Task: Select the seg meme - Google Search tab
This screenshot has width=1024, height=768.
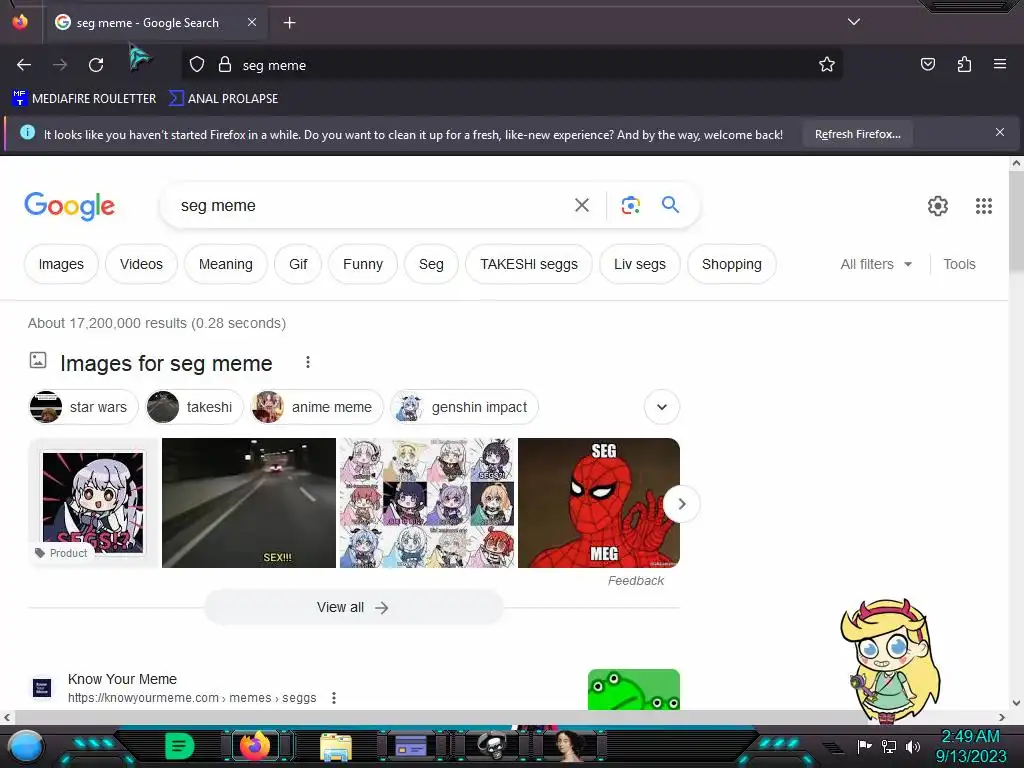Action: click(156, 23)
